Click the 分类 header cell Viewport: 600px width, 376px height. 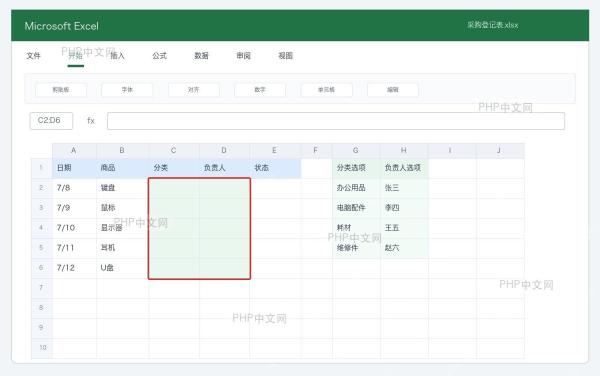[174, 168]
